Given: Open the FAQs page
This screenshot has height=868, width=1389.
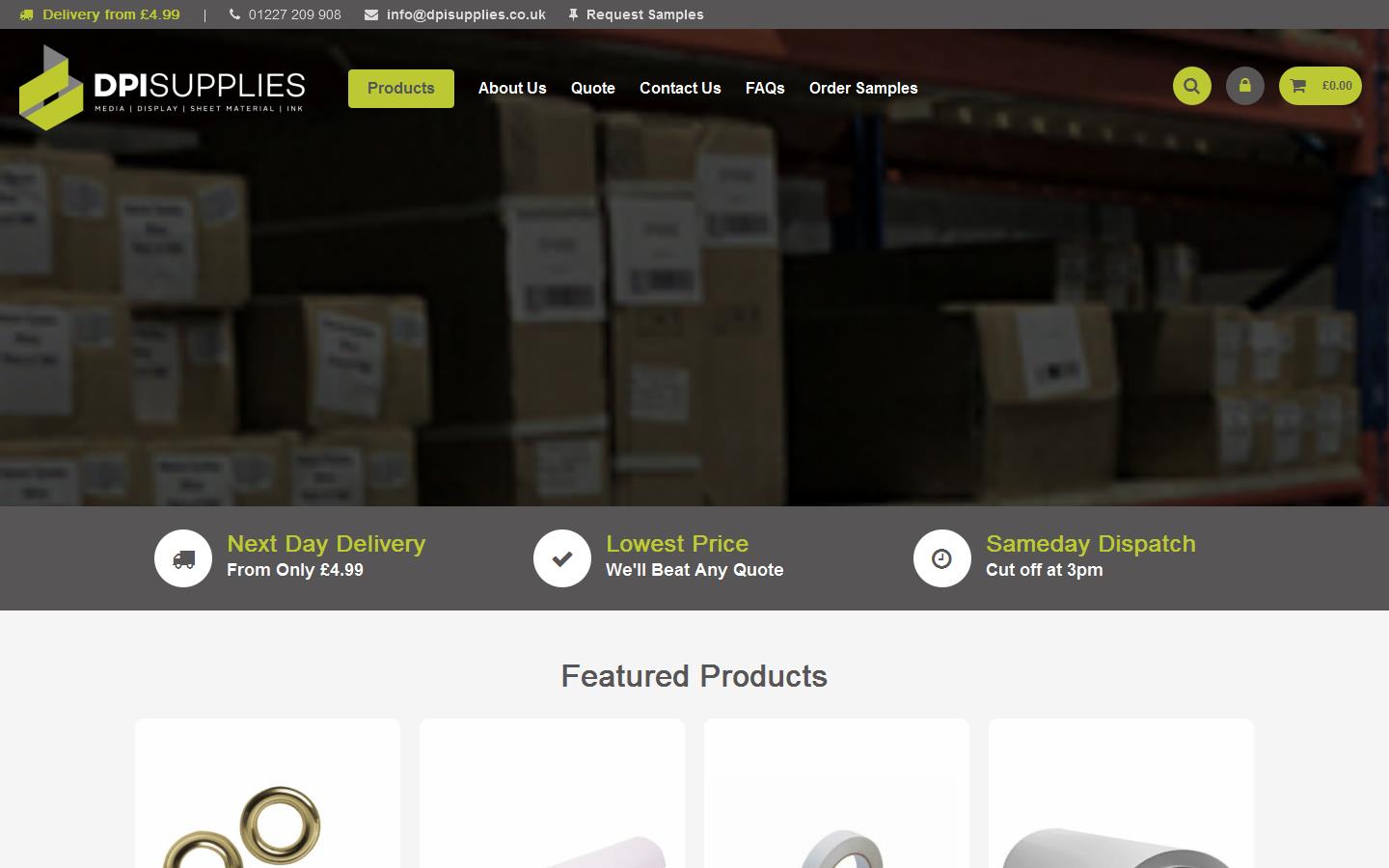Looking at the screenshot, I should (765, 88).
